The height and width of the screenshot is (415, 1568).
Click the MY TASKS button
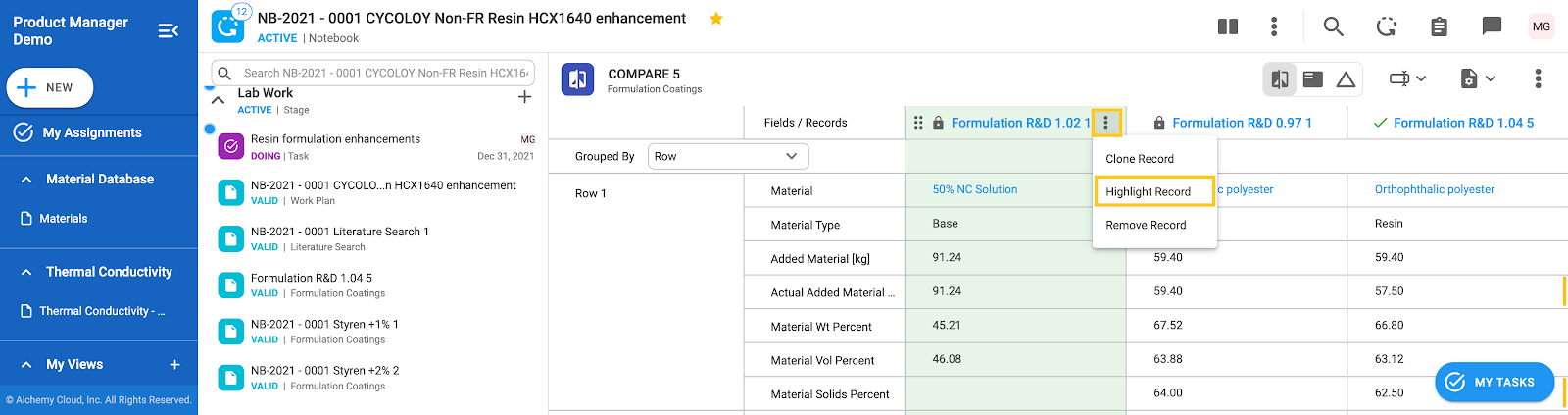click(1494, 382)
